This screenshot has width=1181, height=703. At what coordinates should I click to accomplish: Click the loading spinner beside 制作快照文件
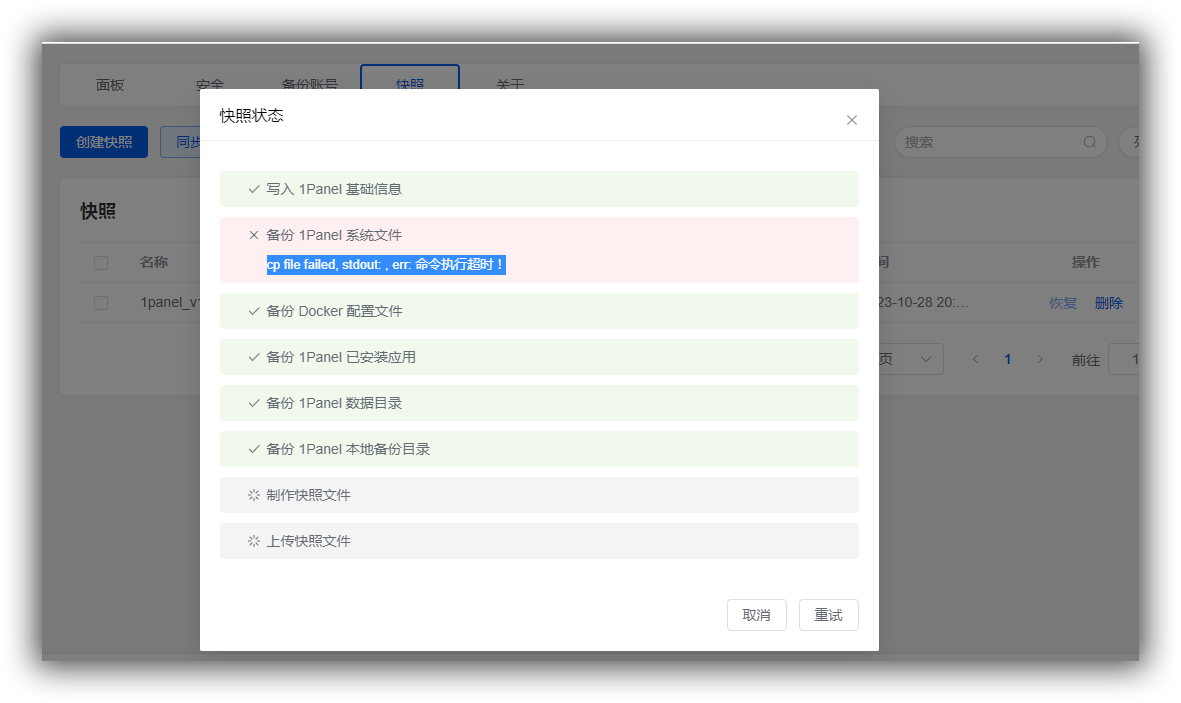254,495
